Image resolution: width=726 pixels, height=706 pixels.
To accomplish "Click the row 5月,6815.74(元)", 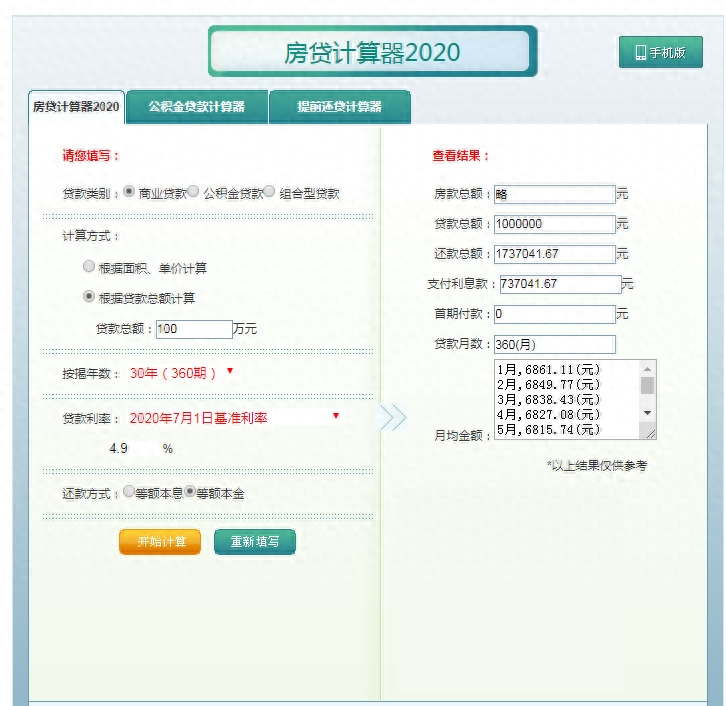I will pos(549,430).
